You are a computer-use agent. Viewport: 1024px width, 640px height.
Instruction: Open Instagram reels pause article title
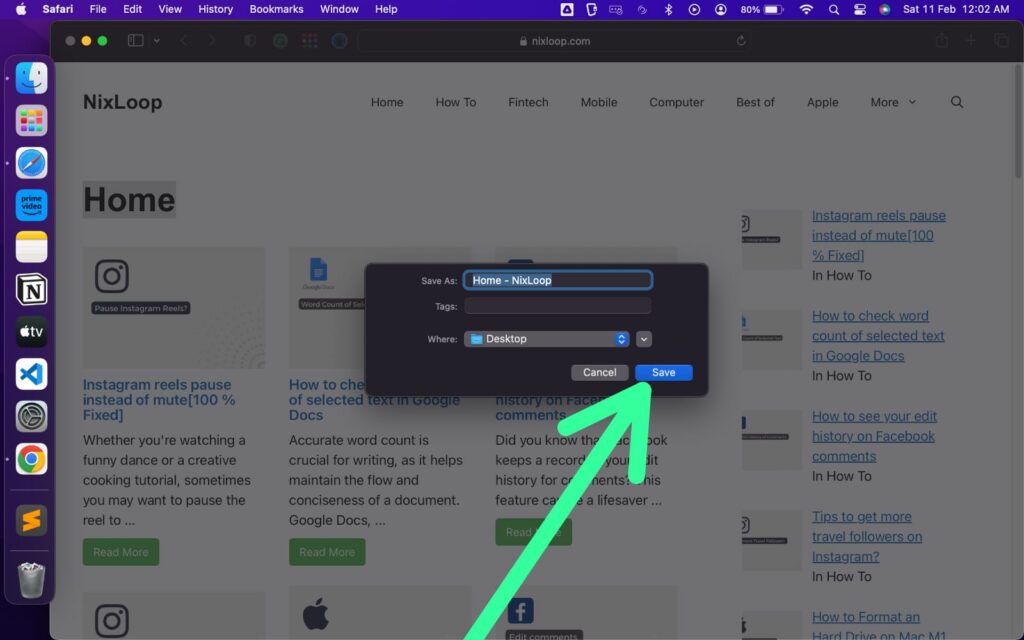159,400
